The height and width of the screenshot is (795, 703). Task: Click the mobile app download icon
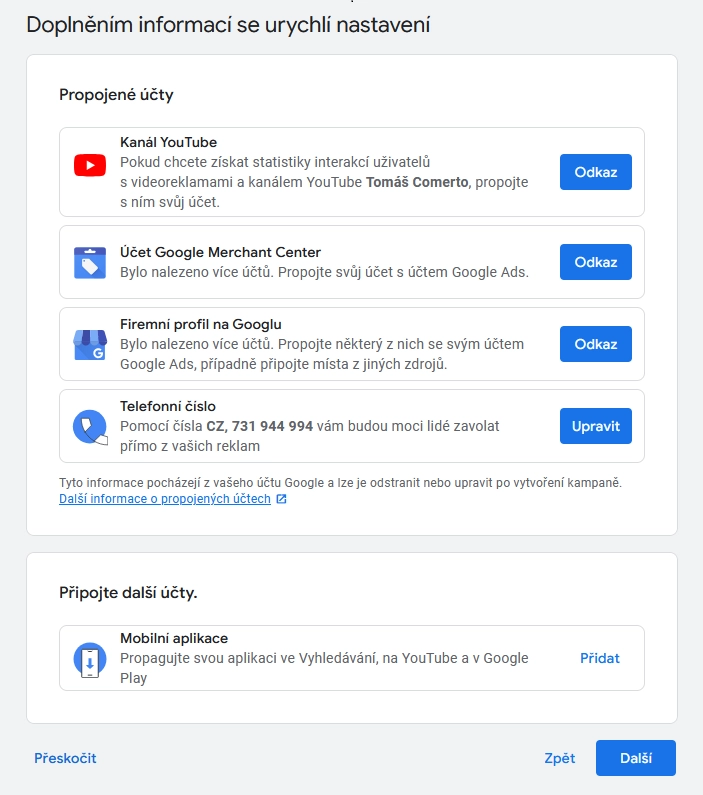coord(90,660)
